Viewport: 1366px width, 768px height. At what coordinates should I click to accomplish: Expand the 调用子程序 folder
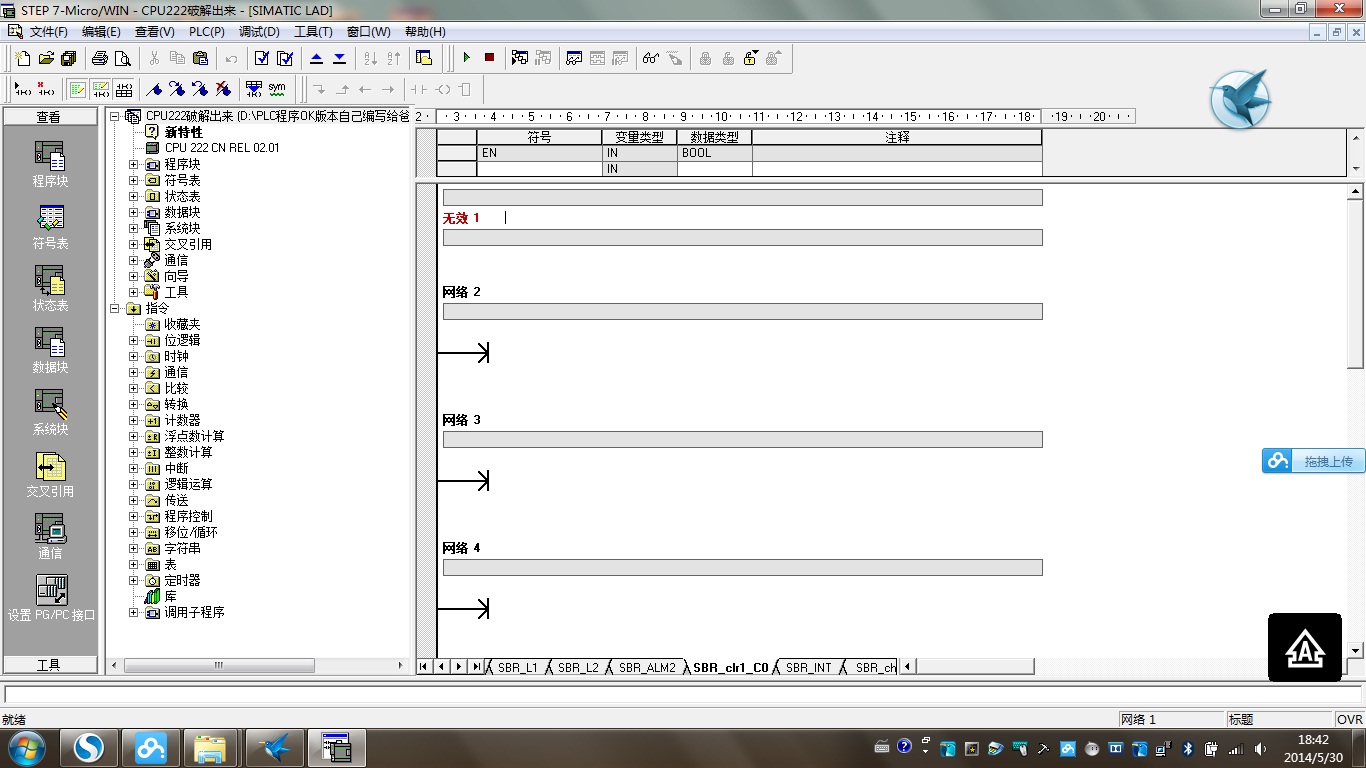[x=133, y=612]
